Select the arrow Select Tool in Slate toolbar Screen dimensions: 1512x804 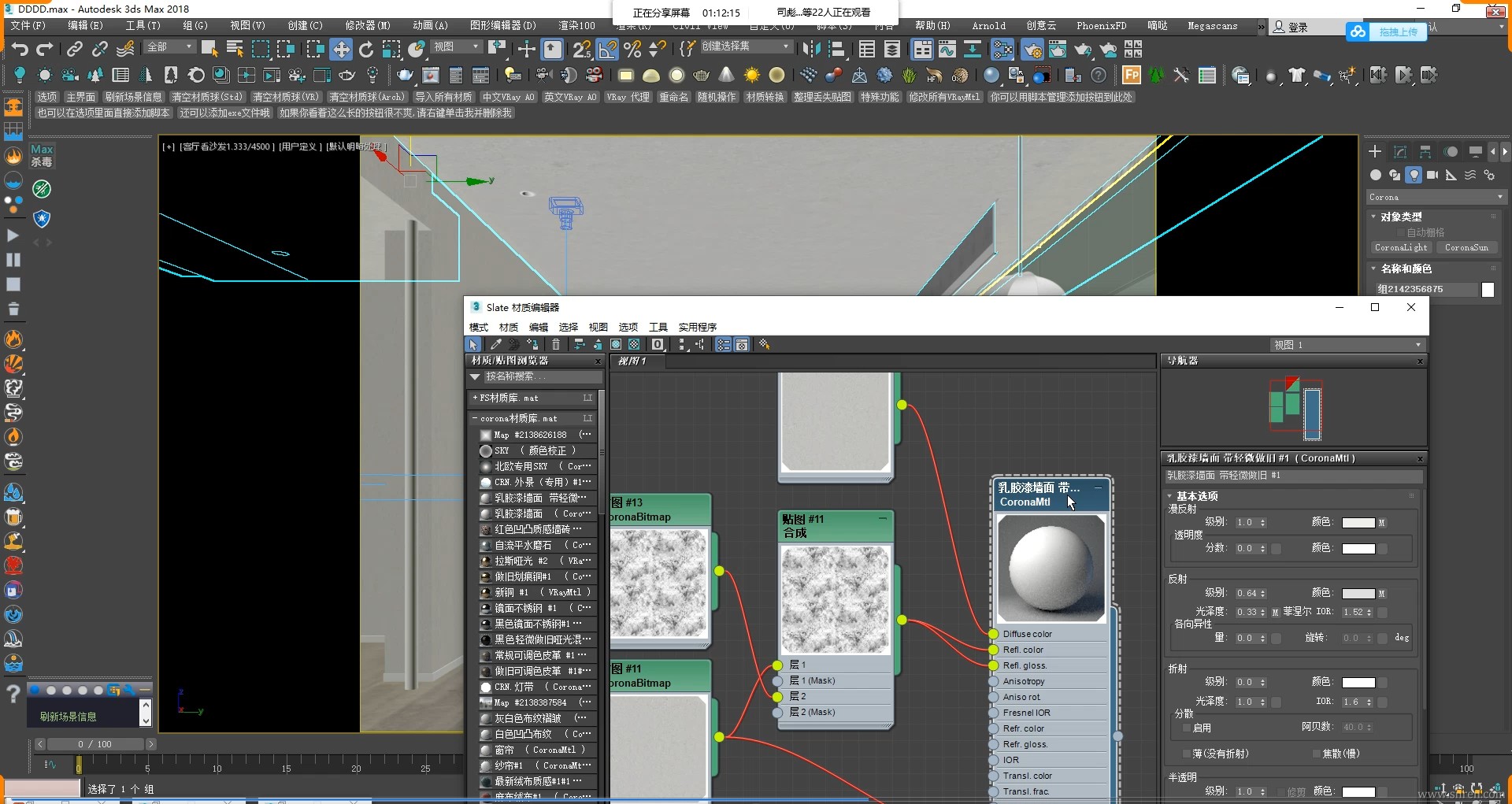coord(472,344)
